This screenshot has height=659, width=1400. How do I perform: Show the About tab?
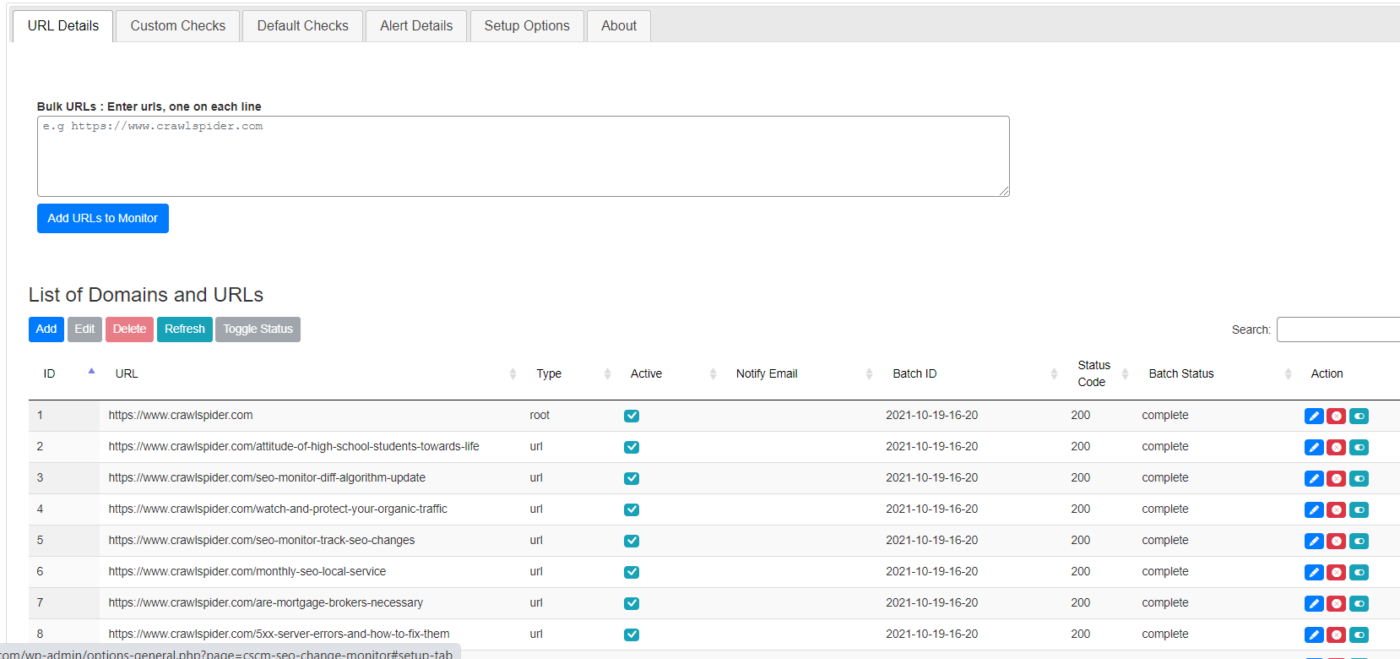pos(619,26)
